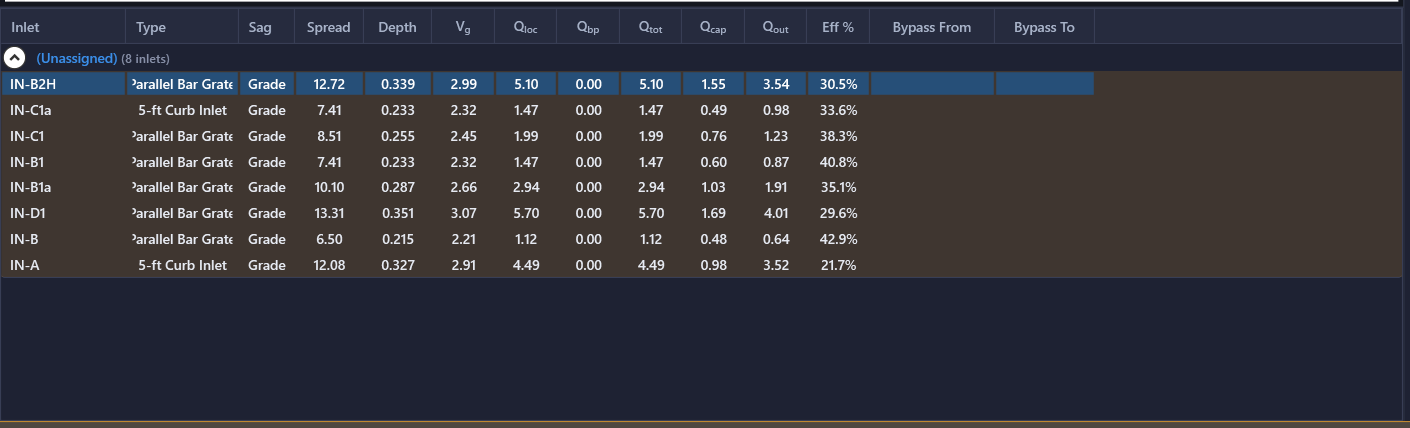Sort by the Qbp column header
The width and height of the screenshot is (1410, 428).
(x=588, y=27)
